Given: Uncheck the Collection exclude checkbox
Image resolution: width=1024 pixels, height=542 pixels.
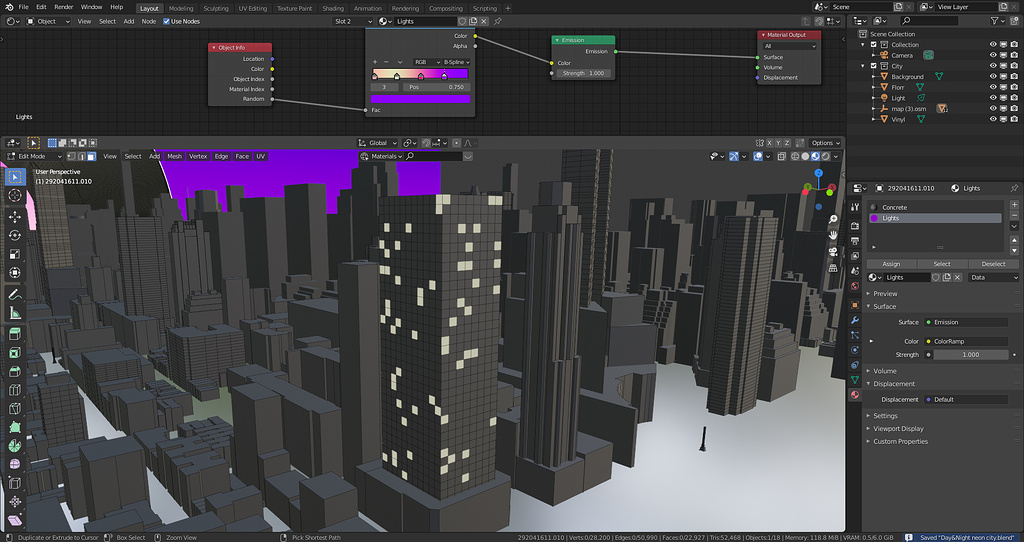Looking at the screenshot, I should 873,44.
